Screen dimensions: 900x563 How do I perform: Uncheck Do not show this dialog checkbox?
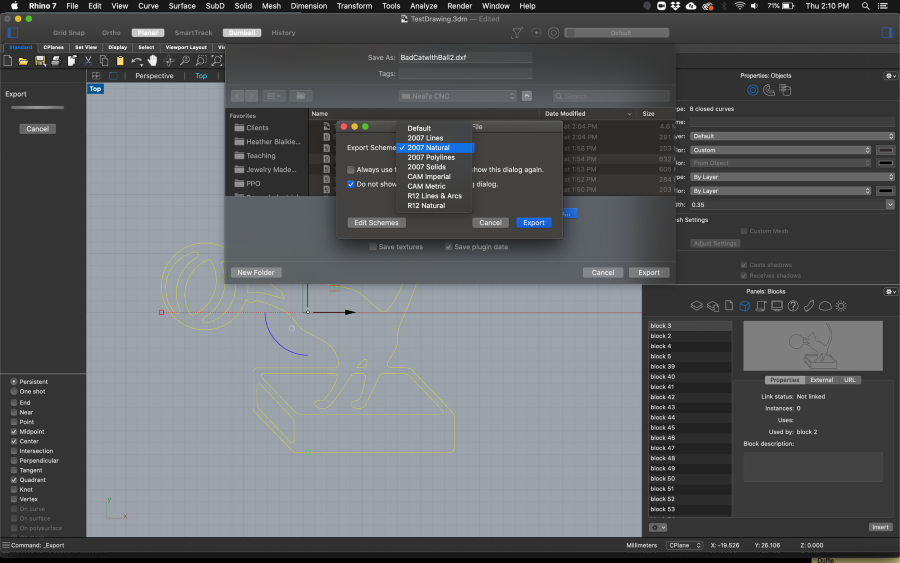tap(351, 184)
